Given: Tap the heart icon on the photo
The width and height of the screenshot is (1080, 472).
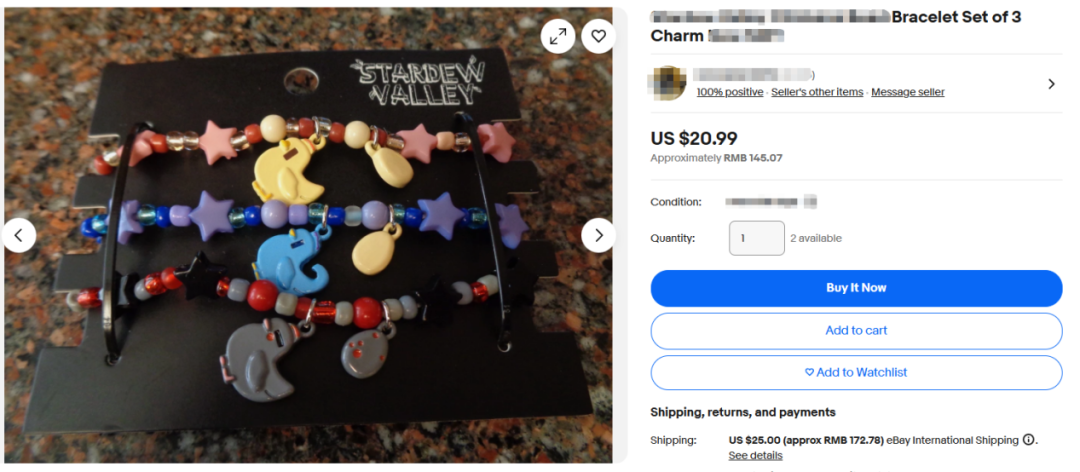Looking at the screenshot, I should (x=599, y=37).
